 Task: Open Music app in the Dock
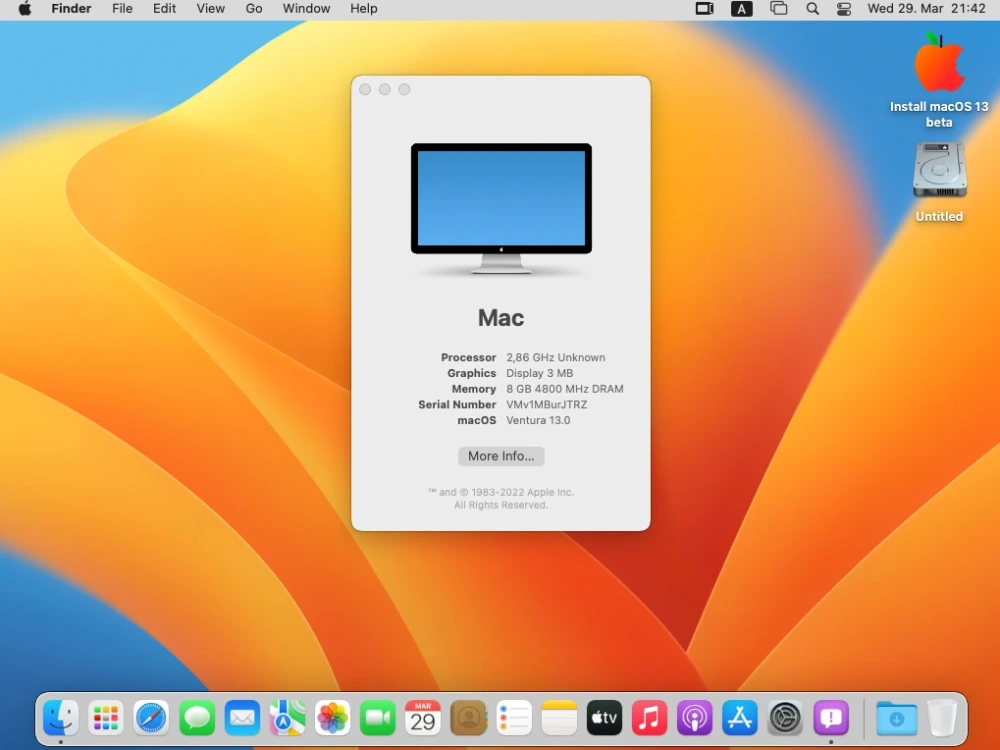pos(649,718)
